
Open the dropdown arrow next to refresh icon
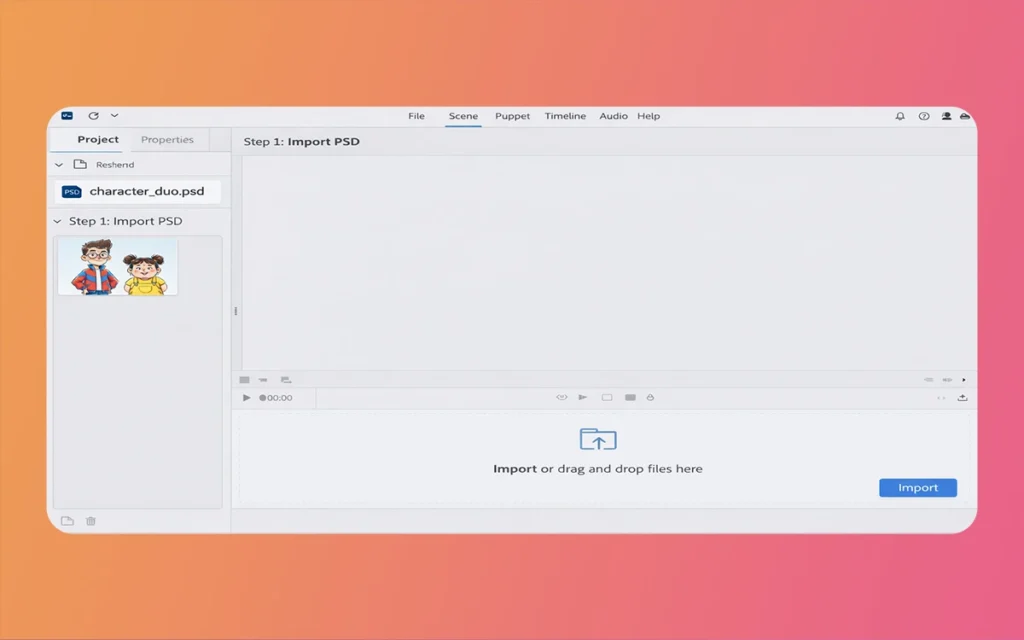[x=114, y=116]
